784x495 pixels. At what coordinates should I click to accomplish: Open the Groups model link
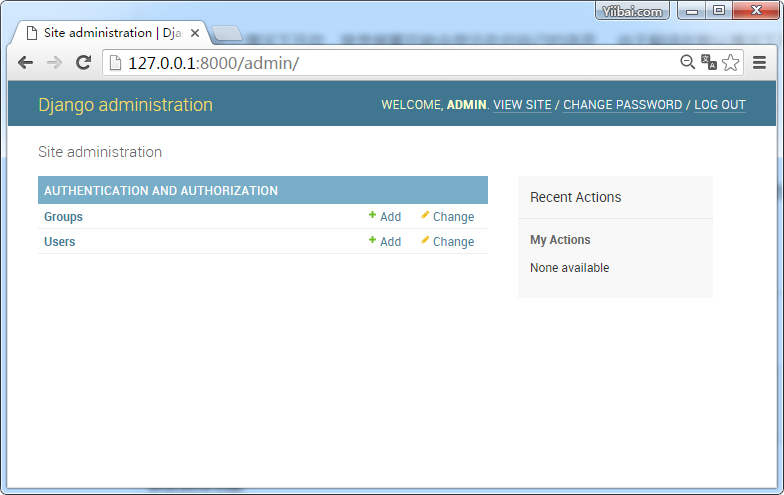tap(63, 217)
